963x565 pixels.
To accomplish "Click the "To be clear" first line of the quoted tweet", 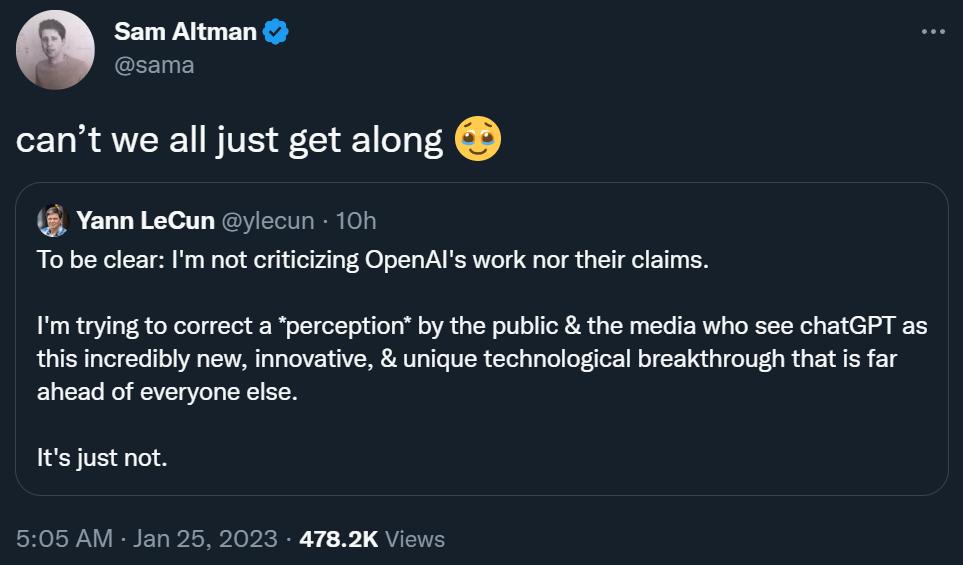I will (372, 261).
